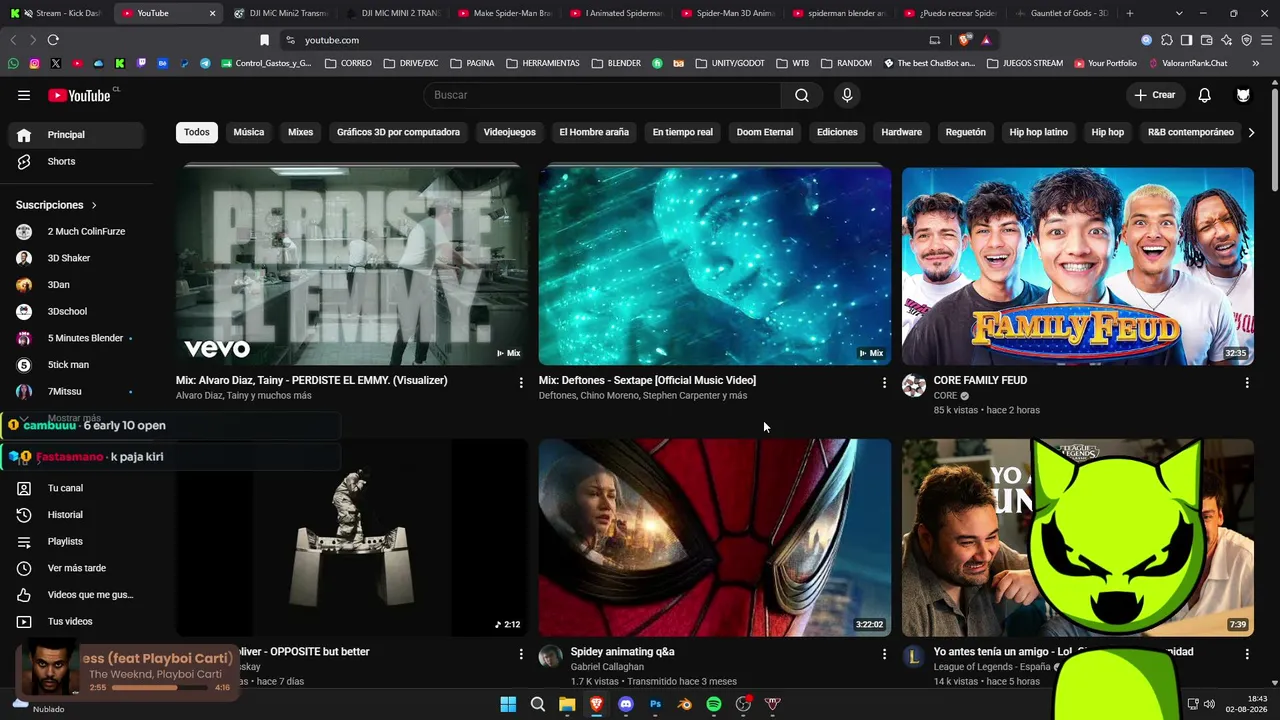Click the Buscar search field
The height and width of the screenshot is (720, 1280).
[x=603, y=95]
